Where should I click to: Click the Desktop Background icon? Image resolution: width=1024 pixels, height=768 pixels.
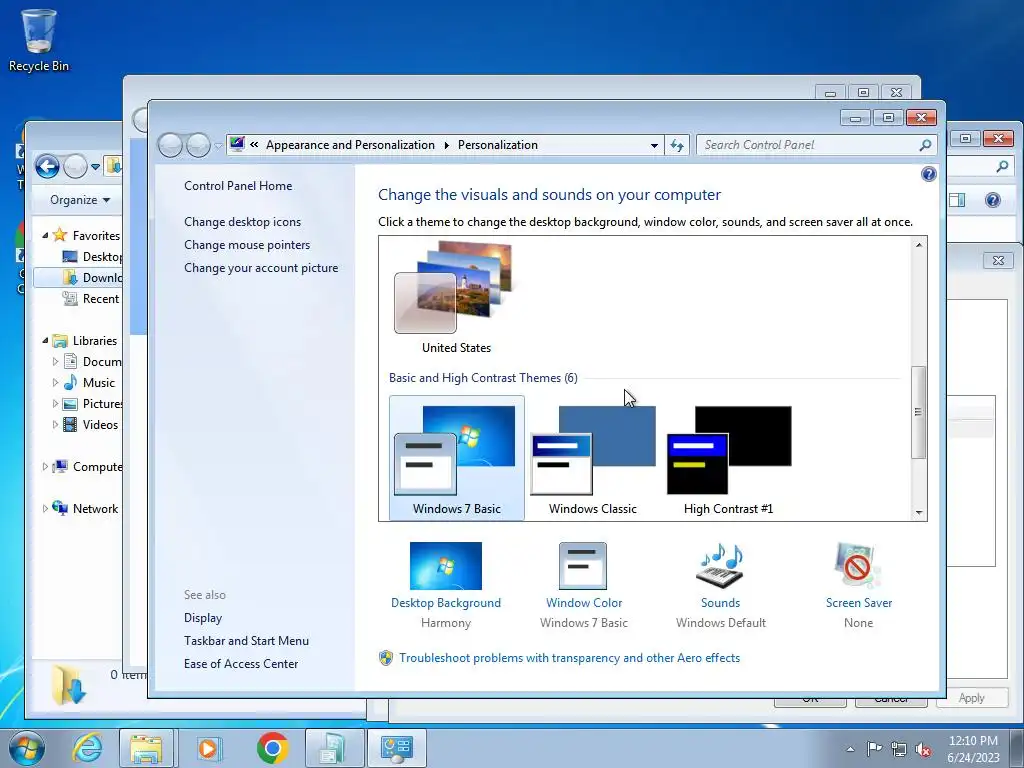coord(445,566)
